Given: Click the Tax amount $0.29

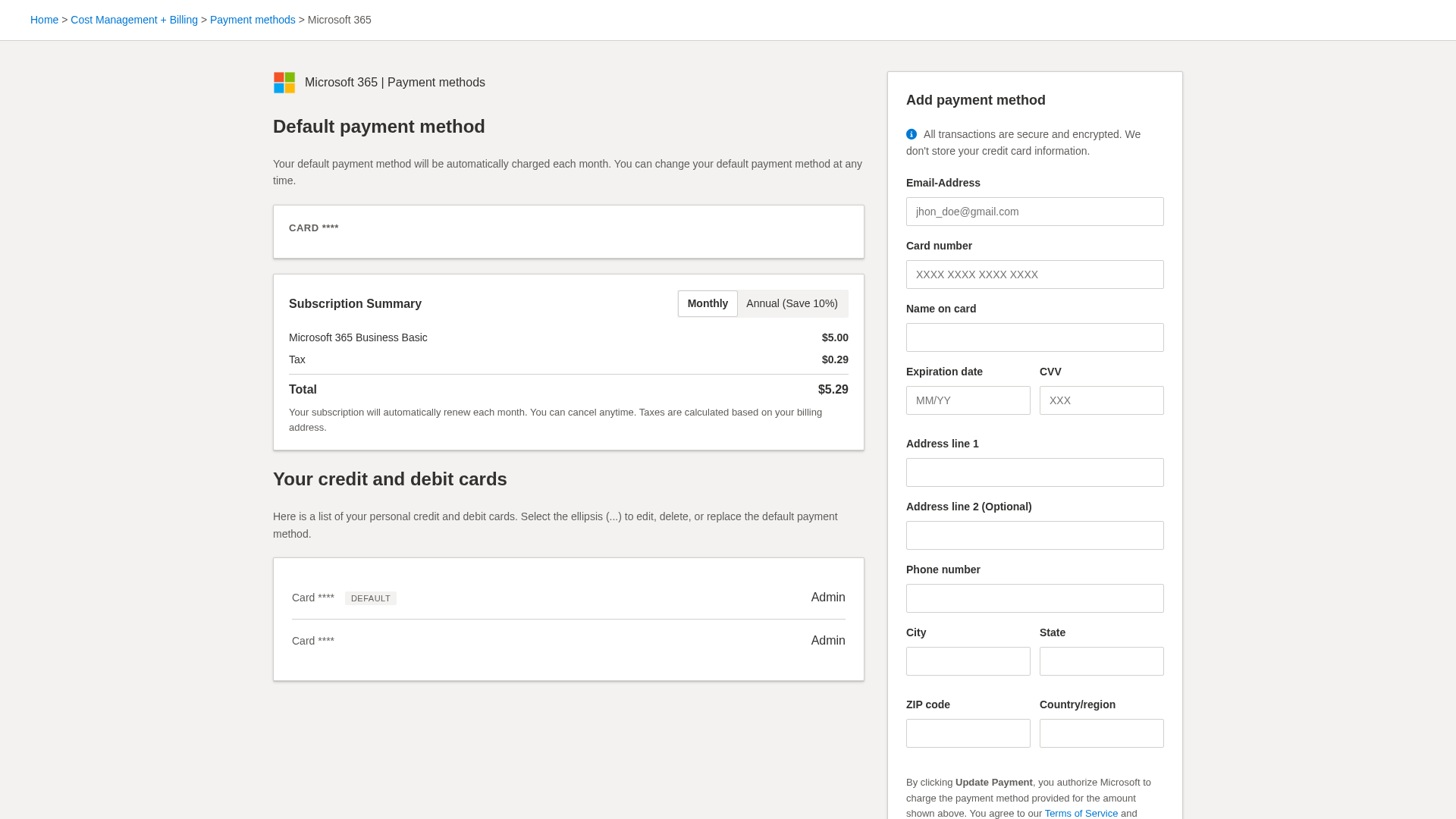Looking at the screenshot, I should pyautogui.click(x=835, y=359).
